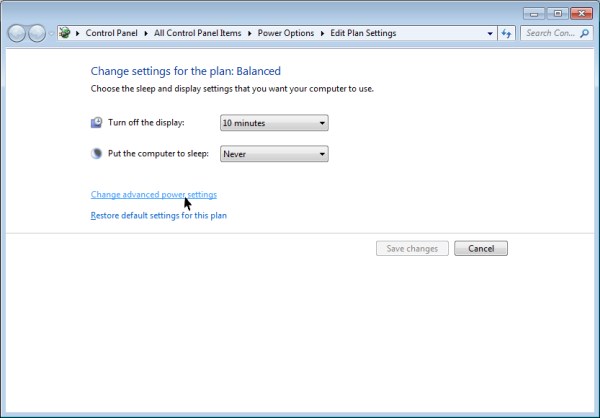
Task: Click the 'Turn off the display:' label
Action: [146, 122]
